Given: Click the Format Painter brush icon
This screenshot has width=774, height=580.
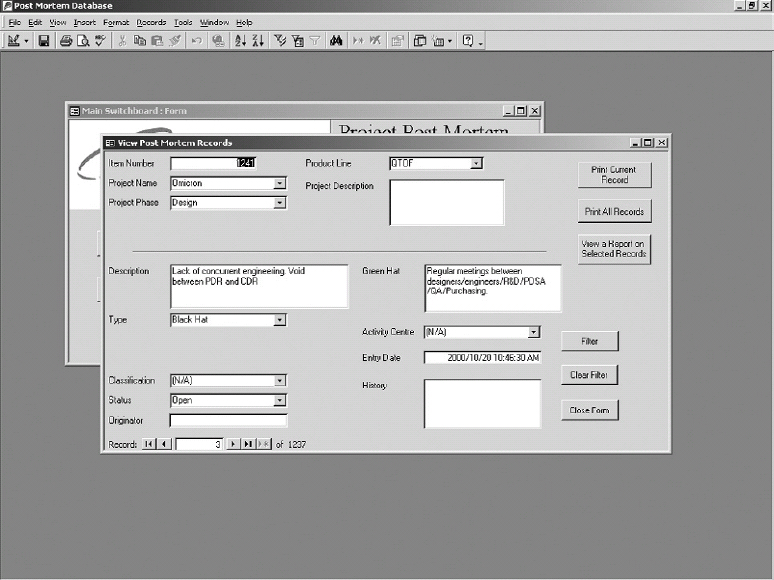Looking at the screenshot, I should [175, 41].
